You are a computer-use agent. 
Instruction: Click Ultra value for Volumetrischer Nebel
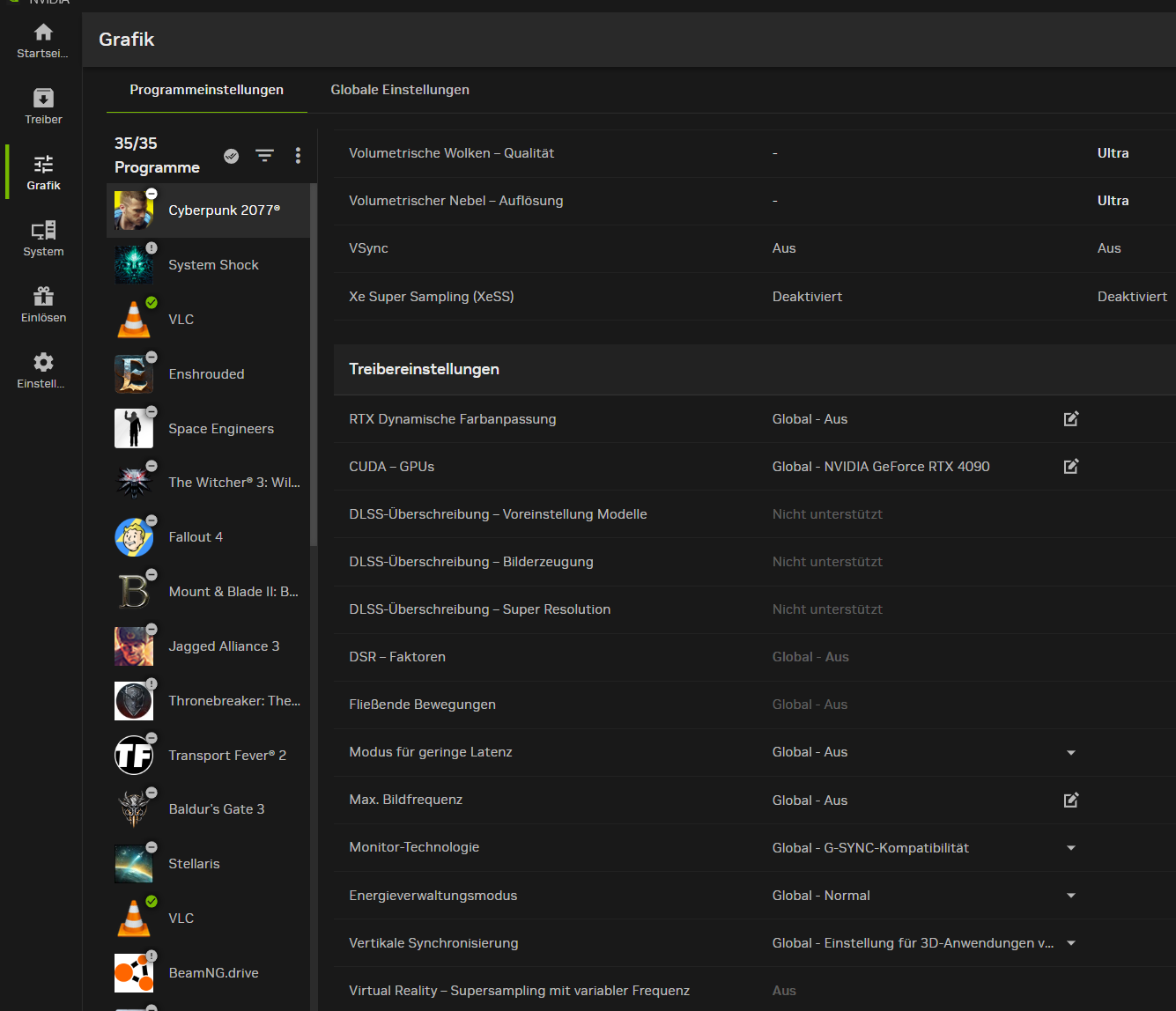(1113, 201)
